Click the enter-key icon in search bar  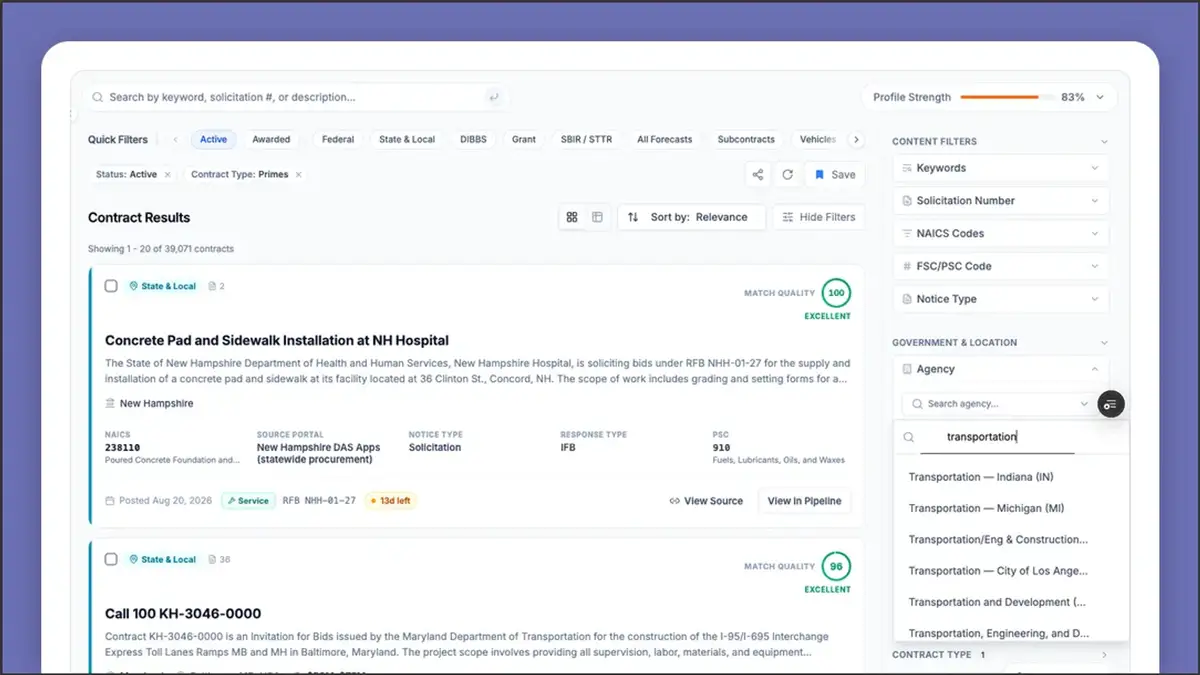(493, 97)
